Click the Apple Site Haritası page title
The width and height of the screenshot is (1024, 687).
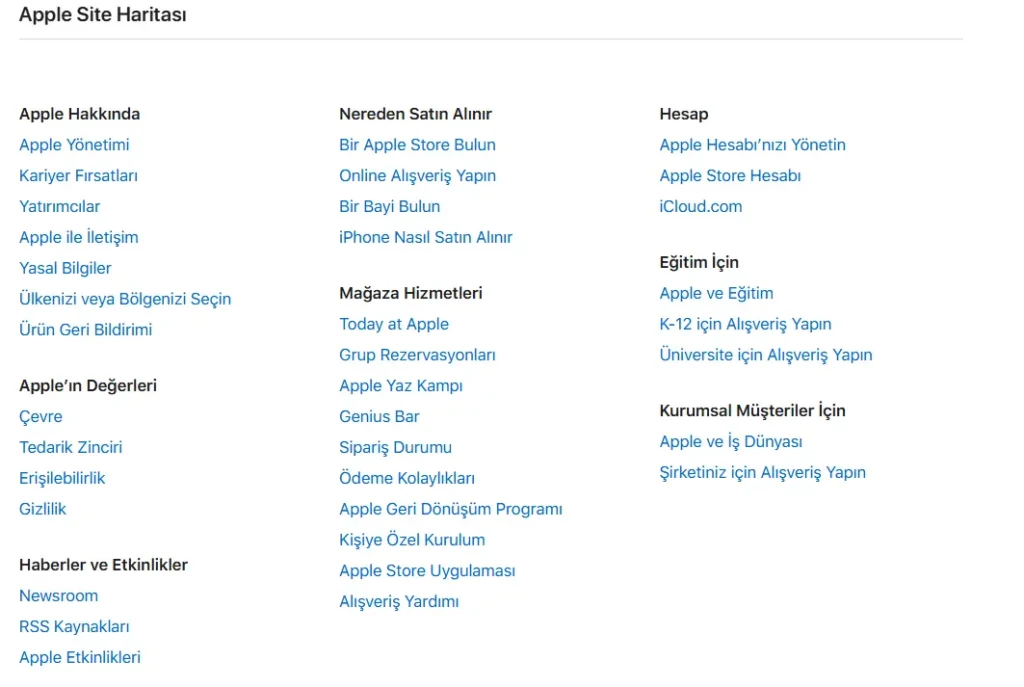click(103, 14)
